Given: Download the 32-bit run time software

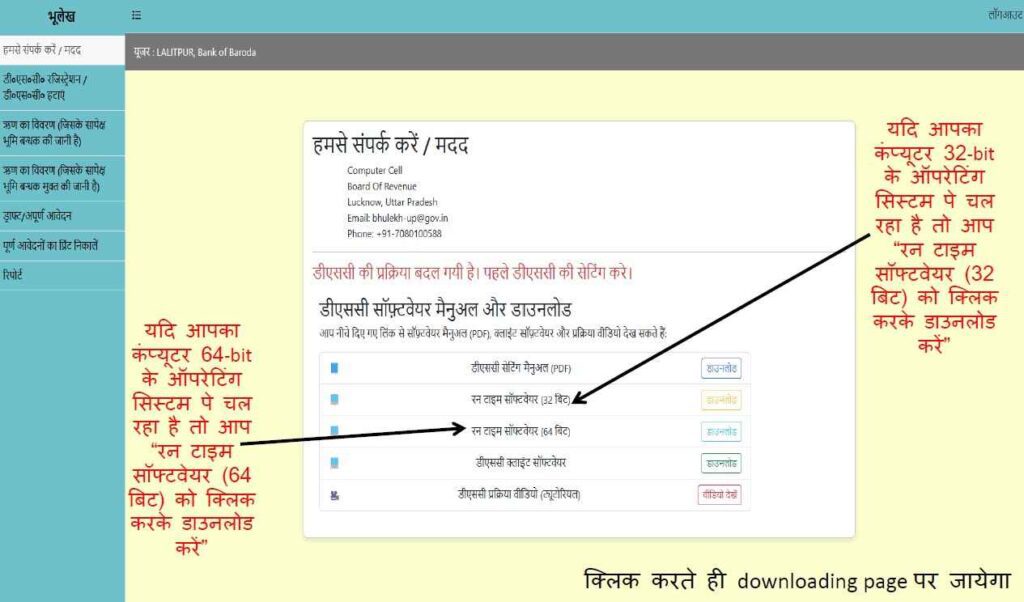Looking at the screenshot, I should pos(720,400).
